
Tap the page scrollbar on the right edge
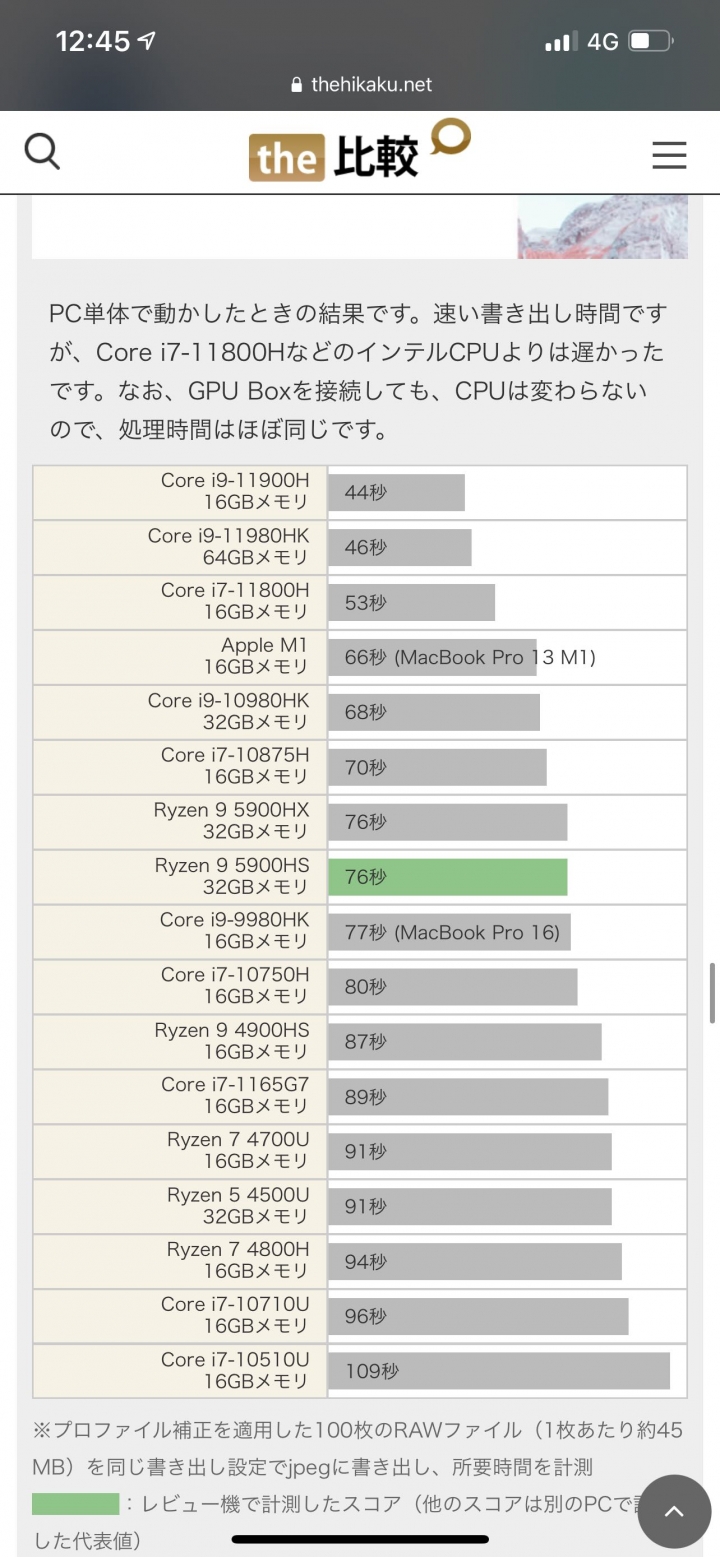click(712, 993)
